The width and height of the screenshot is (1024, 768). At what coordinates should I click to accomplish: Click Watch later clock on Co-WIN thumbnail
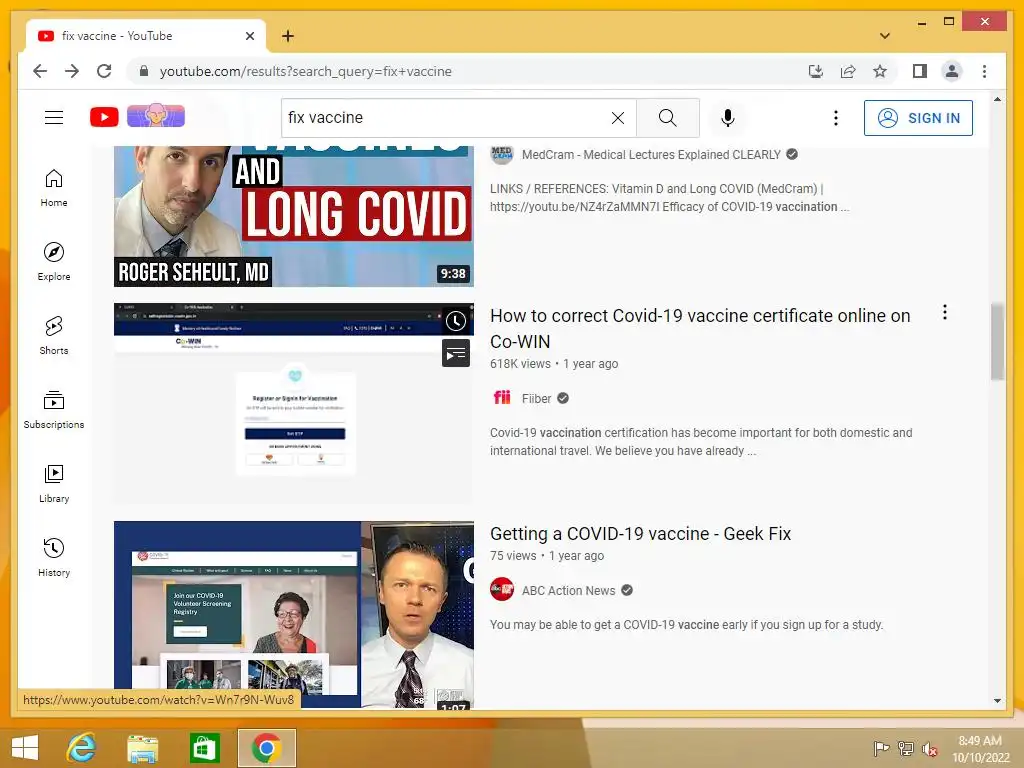pos(456,321)
